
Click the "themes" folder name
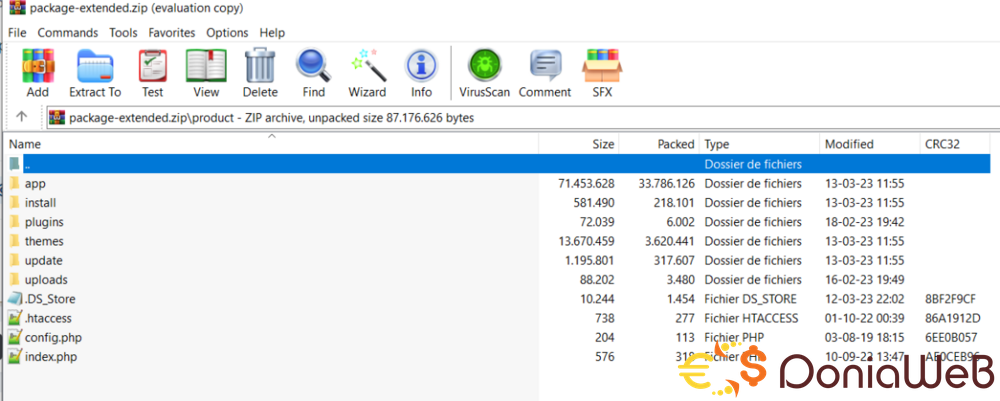point(44,241)
